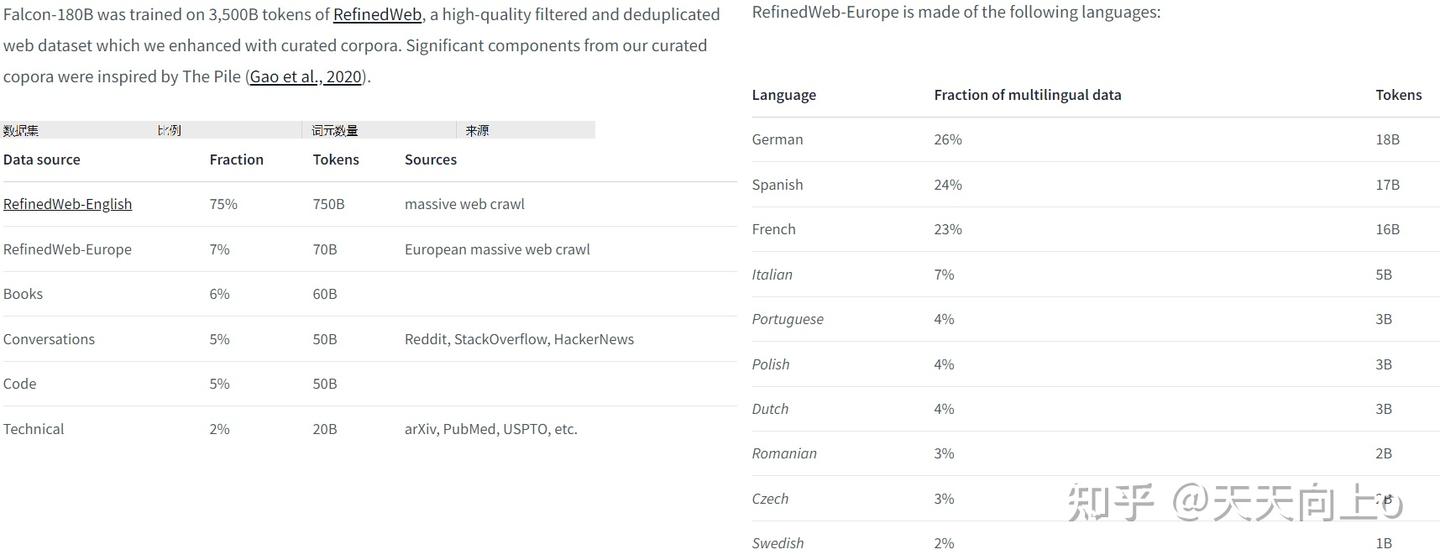The width and height of the screenshot is (1440, 560).
Task: Click the Technical data source cell
Action: tap(33, 429)
